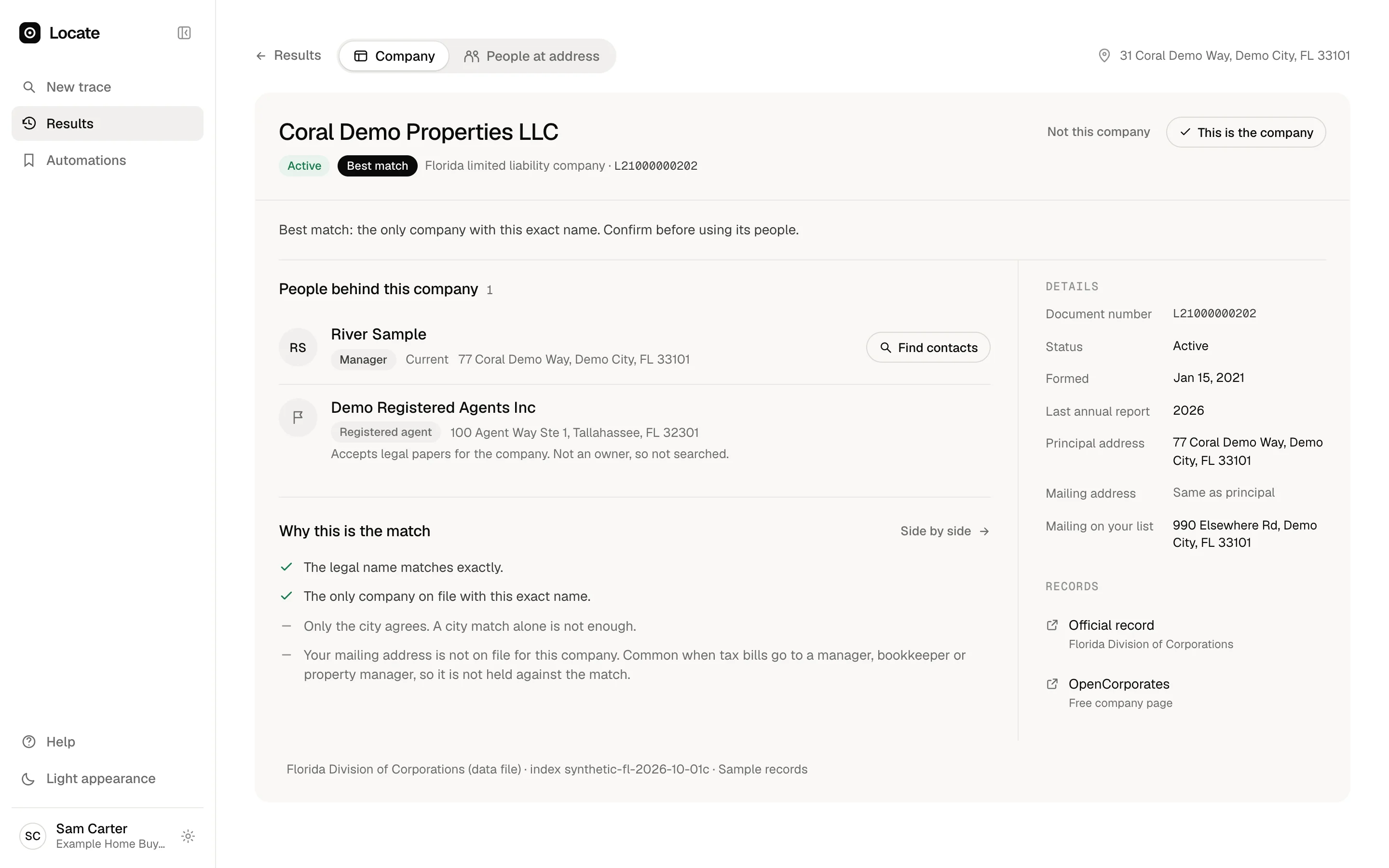This screenshot has width=1389, height=868.
Task: Click document number L21000000202 in Details
Action: click(1214, 313)
